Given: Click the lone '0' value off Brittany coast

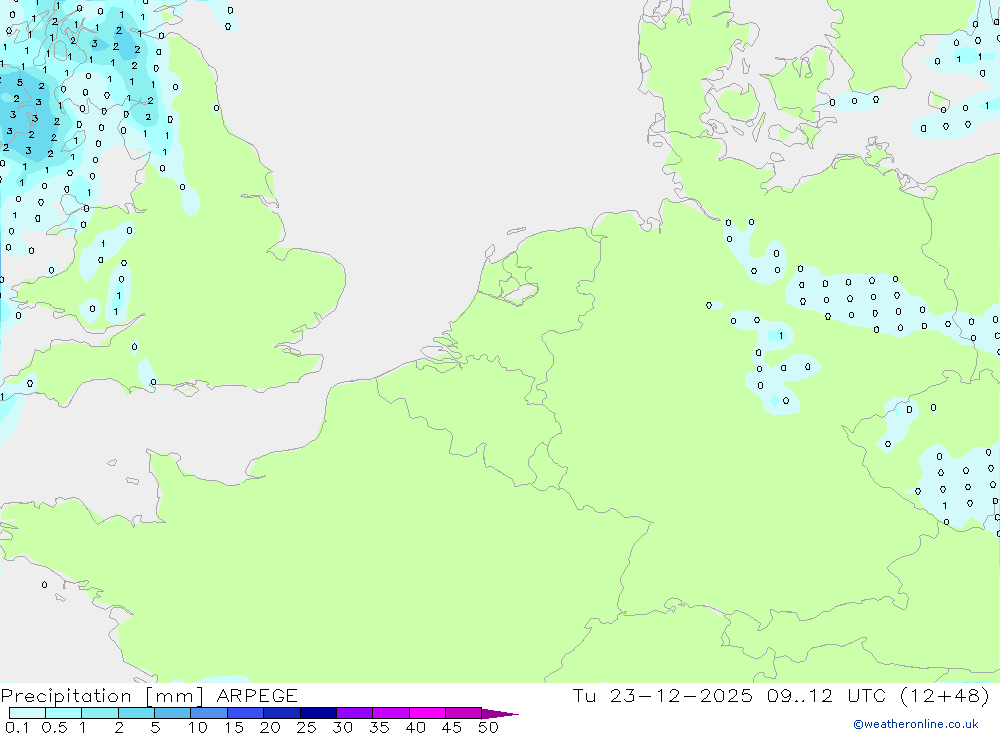Looking at the screenshot, I should click(x=44, y=584).
